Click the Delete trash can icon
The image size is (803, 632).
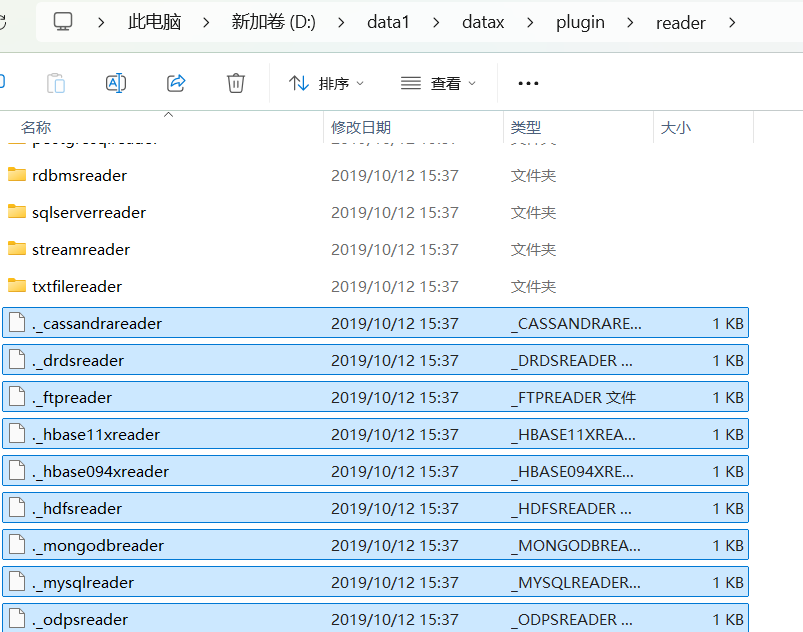click(x=236, y=83)
